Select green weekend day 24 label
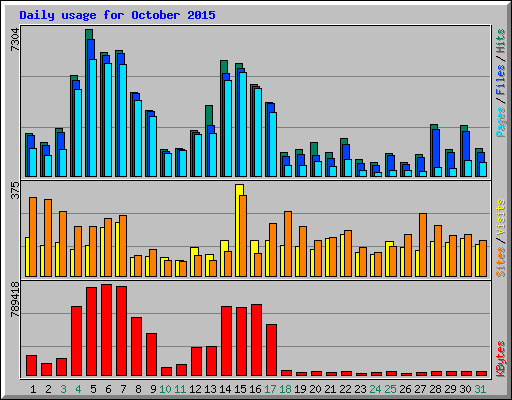The width and height of the screenshot is (512, 400). click(375, 389)
